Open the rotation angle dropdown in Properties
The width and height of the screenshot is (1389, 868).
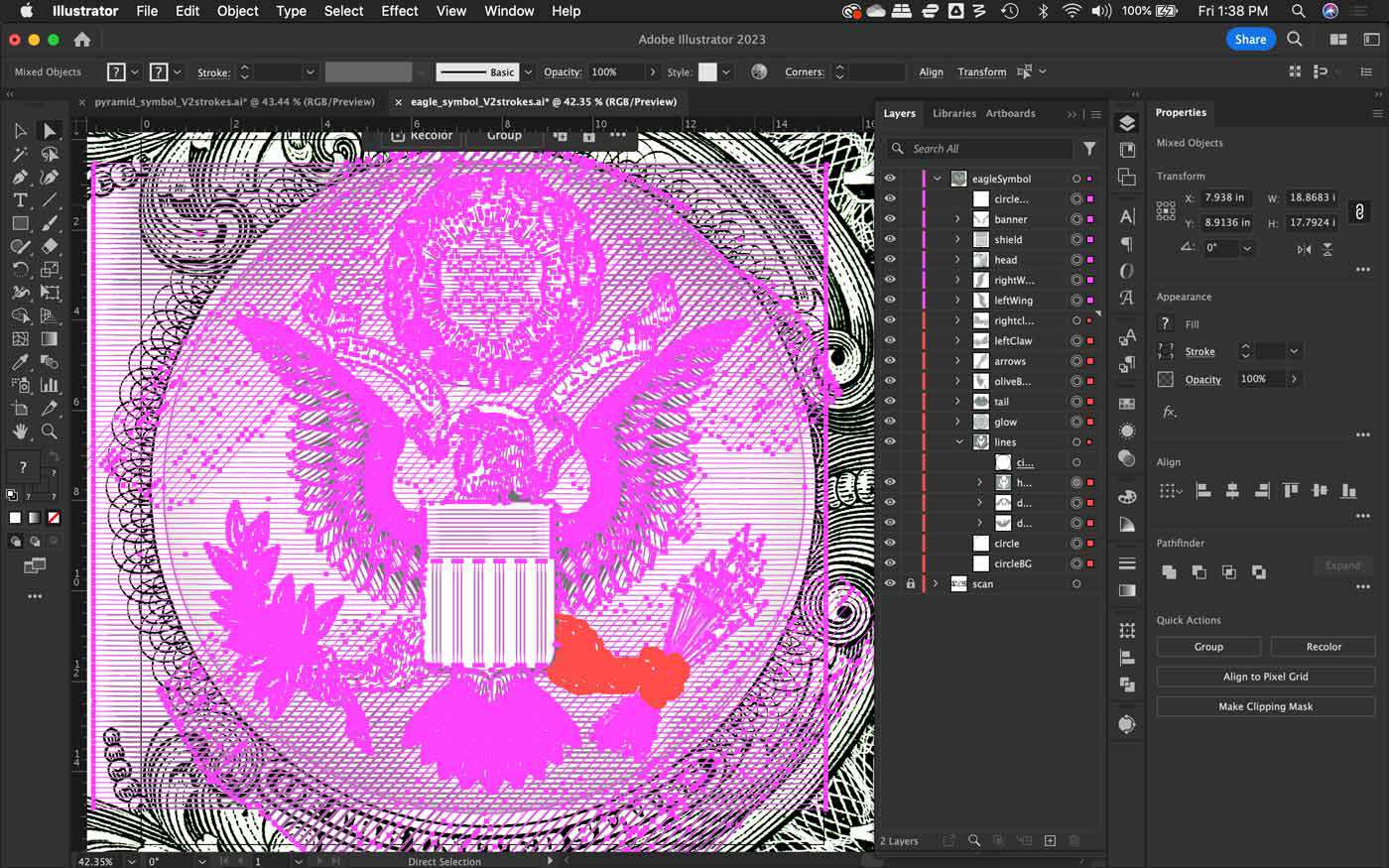pos(1247,249)
